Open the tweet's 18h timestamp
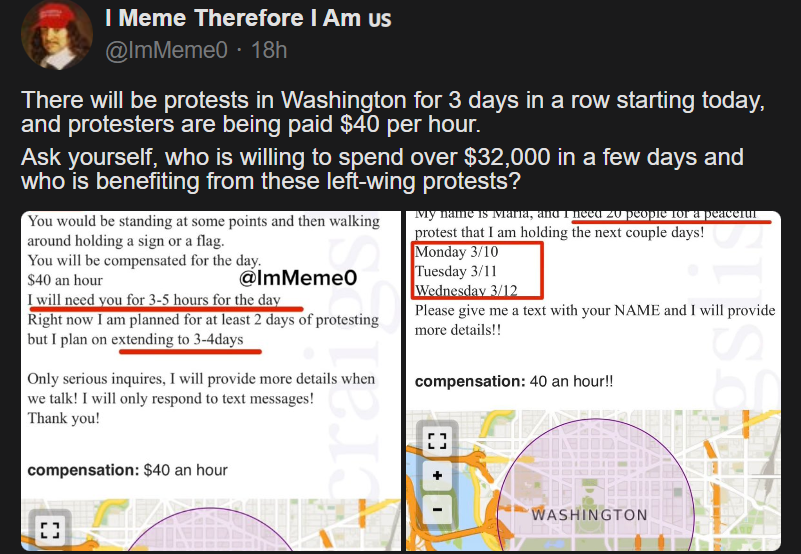This screenshot has width=801, height=554. click(x=269, y=49)
